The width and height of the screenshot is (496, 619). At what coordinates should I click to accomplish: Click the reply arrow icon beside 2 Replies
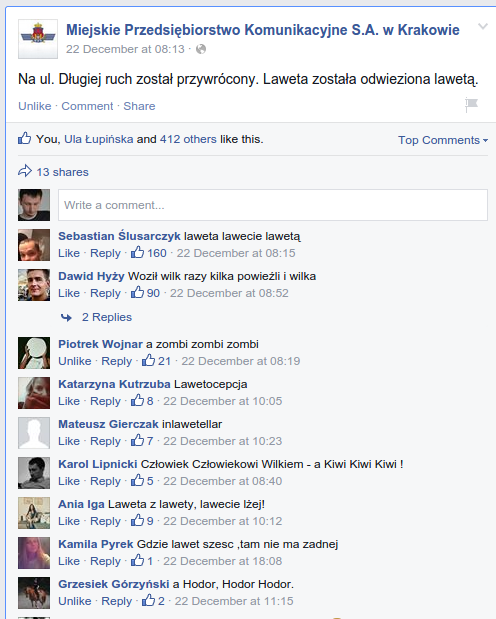click(66, 317)
